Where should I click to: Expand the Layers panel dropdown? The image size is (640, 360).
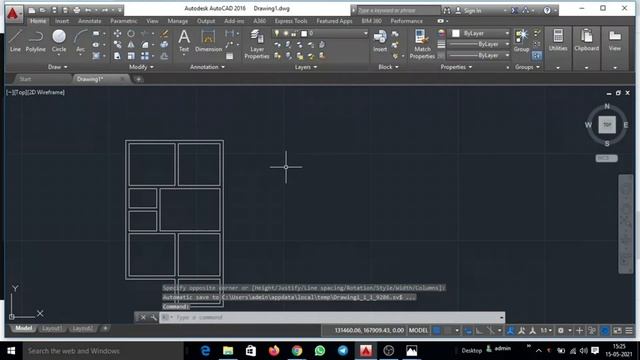[x=306, y=67]
